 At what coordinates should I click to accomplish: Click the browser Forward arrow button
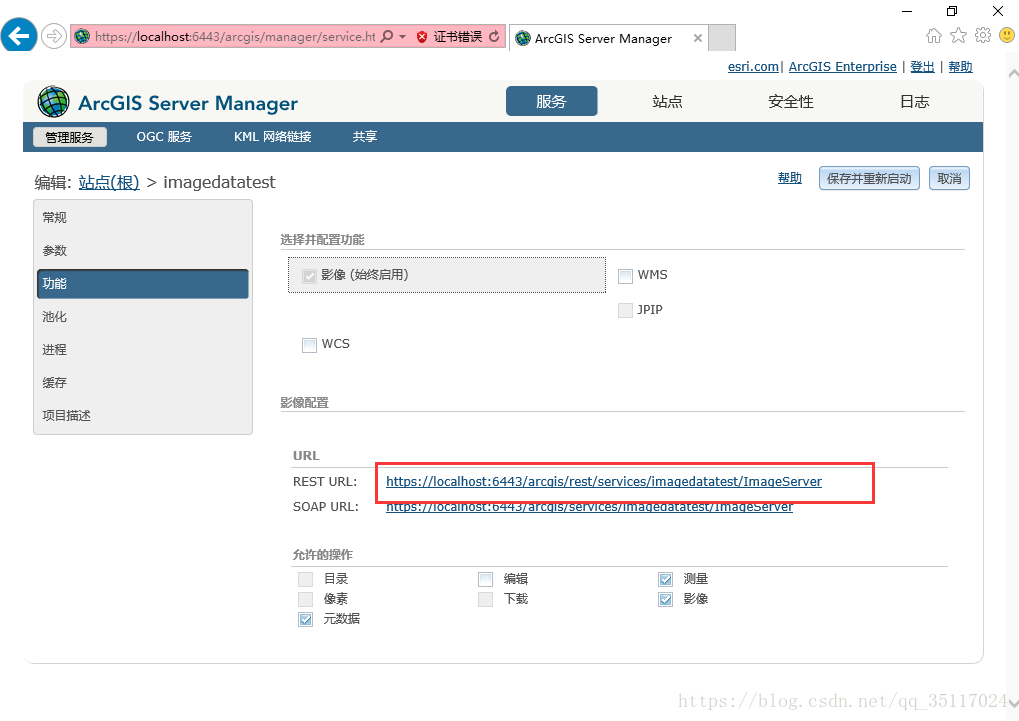pos(54,36)
